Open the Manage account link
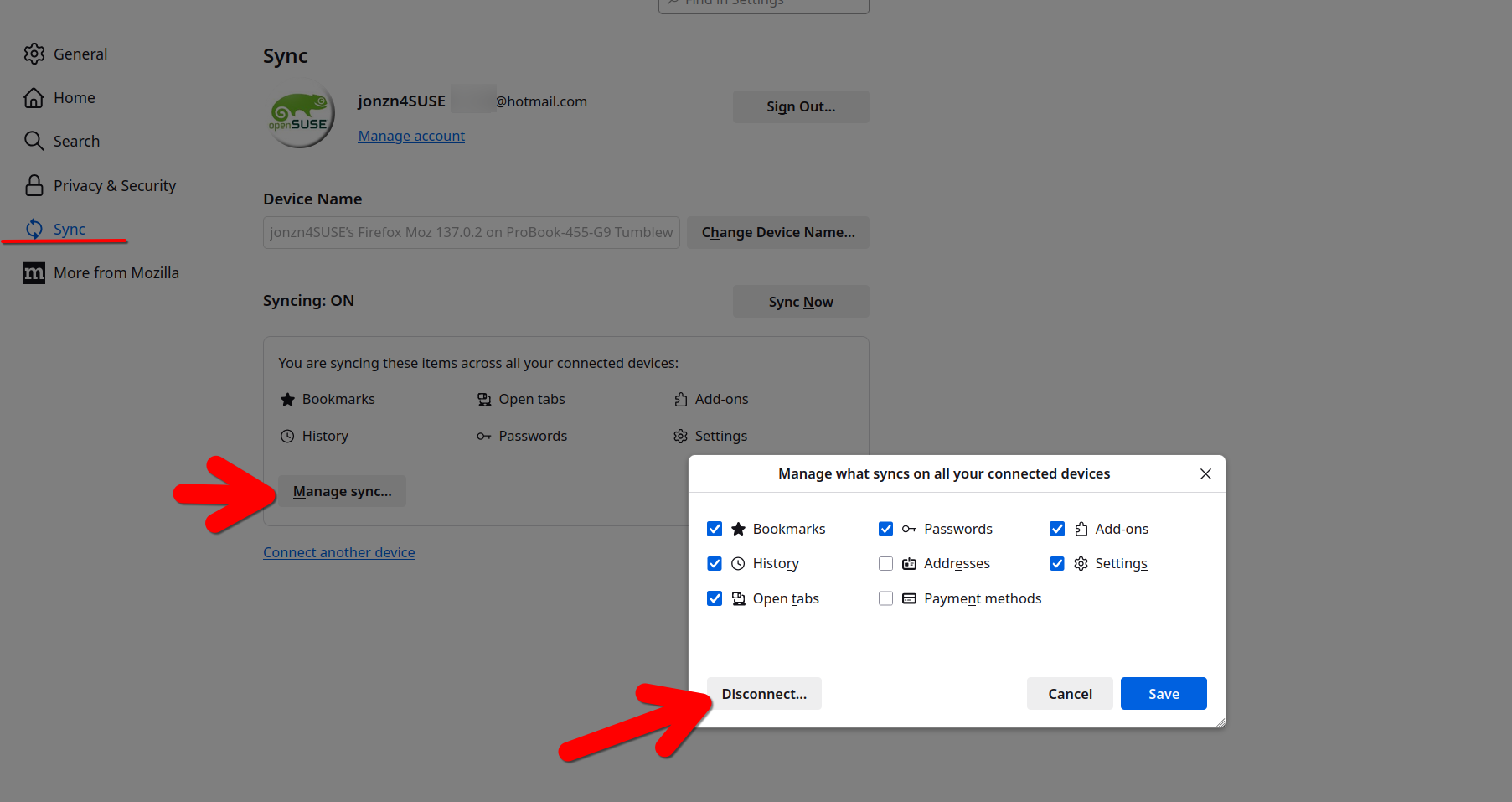The width and height of the screenshot is (1512, 802). tap(411, 136)
